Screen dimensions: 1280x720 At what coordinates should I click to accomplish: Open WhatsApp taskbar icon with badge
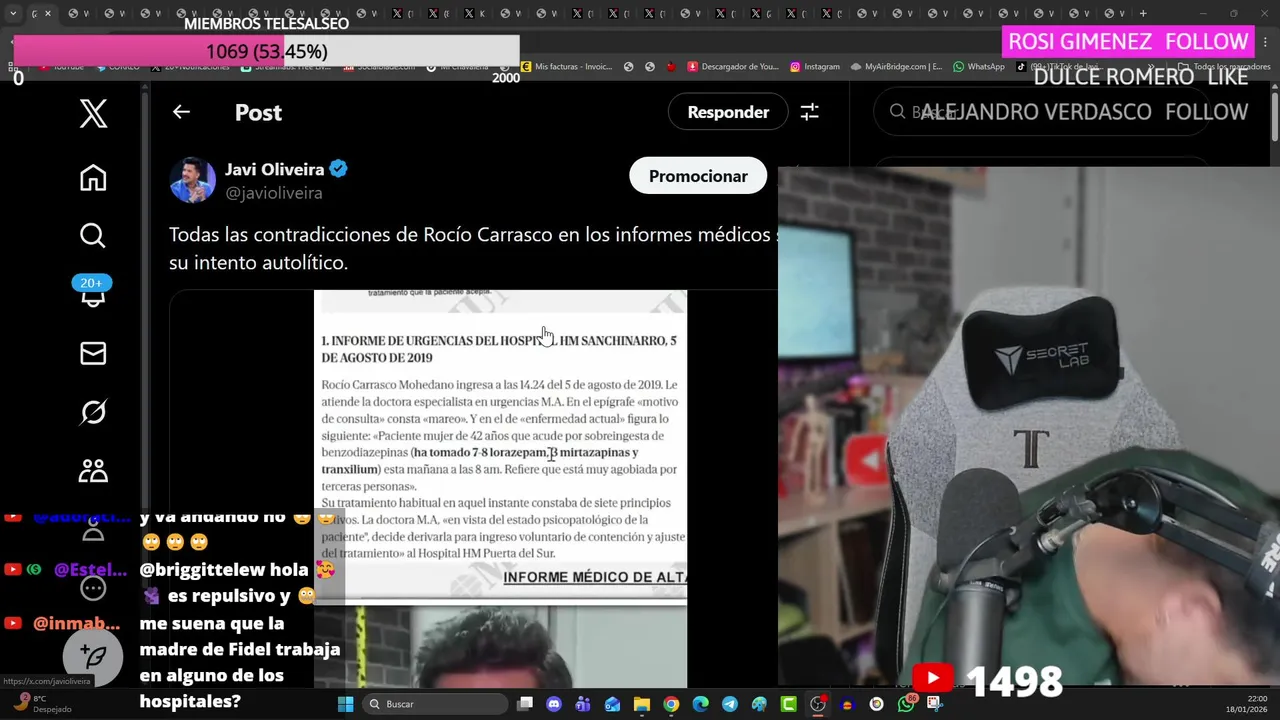coord(906,703)
